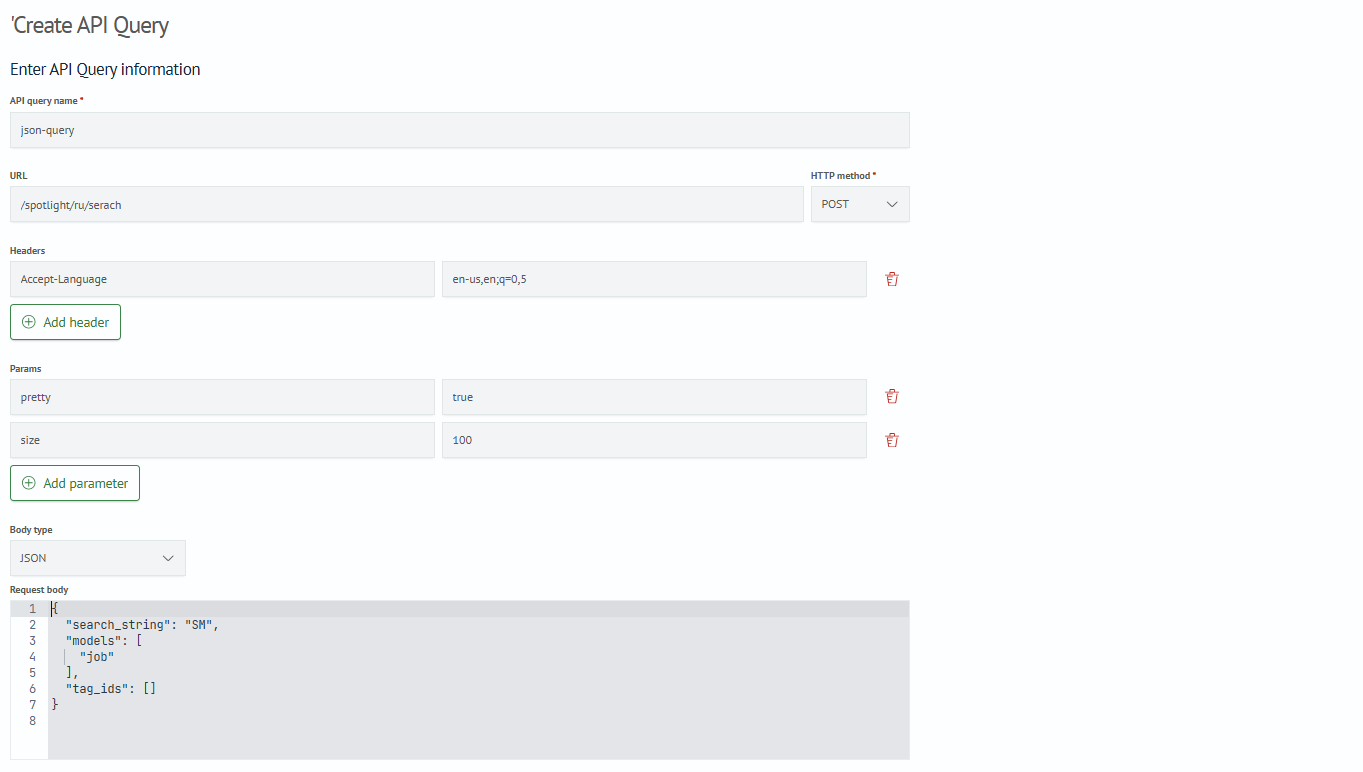Viewport: 1363px width, 772px height.
Task: Delete the size parameter row
Action: [892, 440]
